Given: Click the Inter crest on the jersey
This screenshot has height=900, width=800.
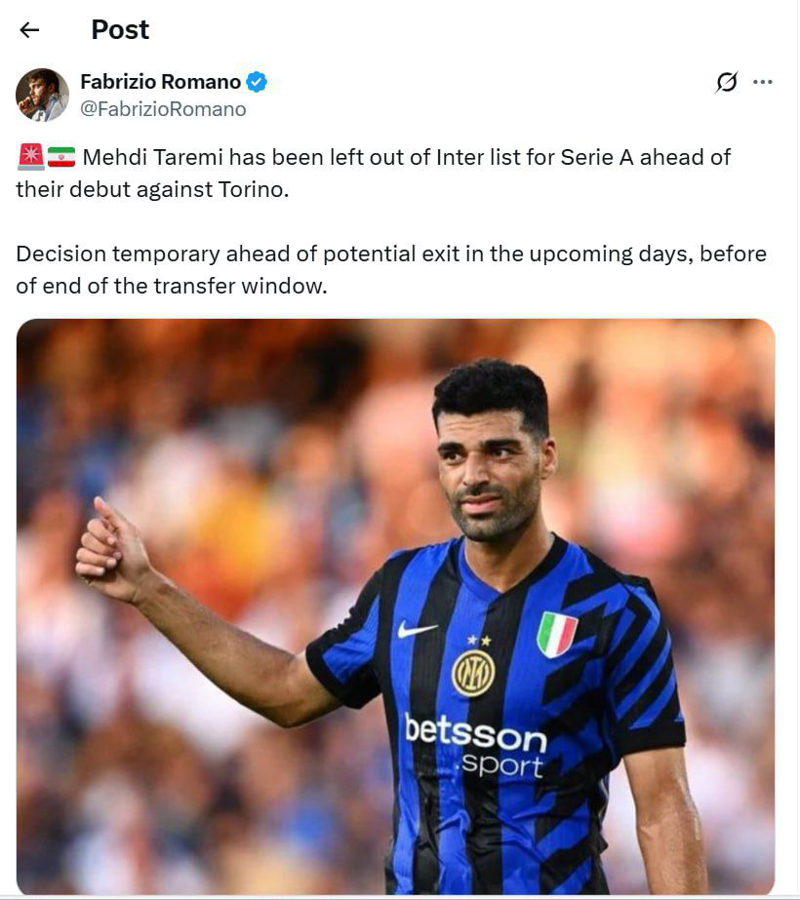Looking at the screenshot, I should coord(473,673).
